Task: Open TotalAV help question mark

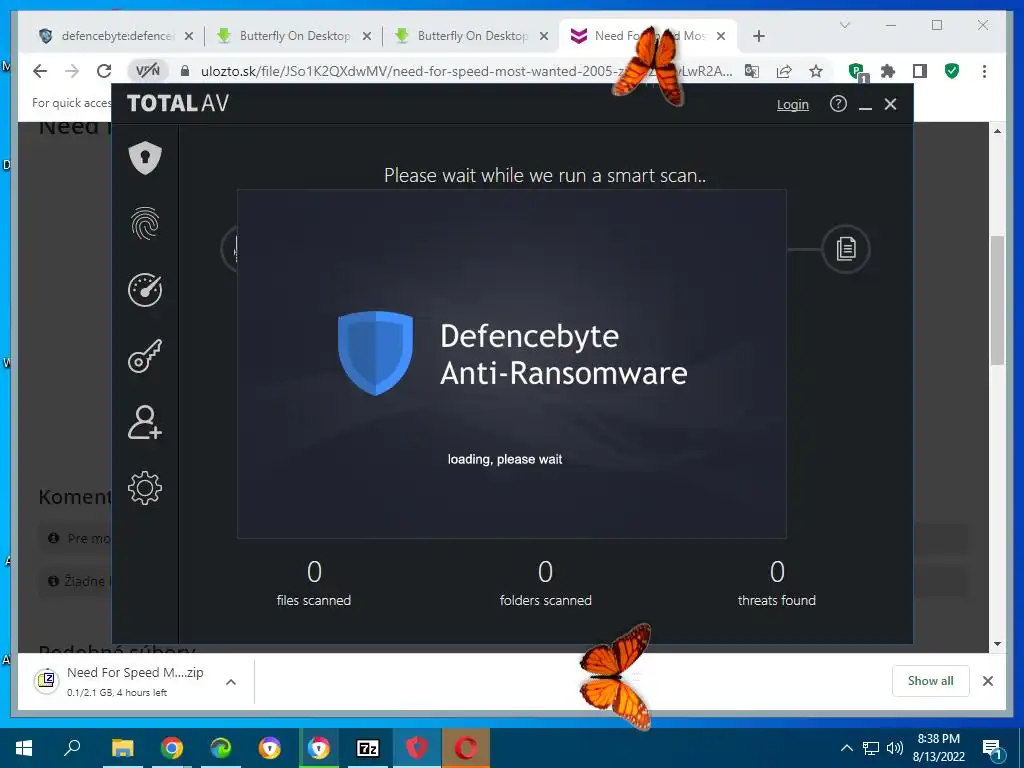Action: pos(838,104)
